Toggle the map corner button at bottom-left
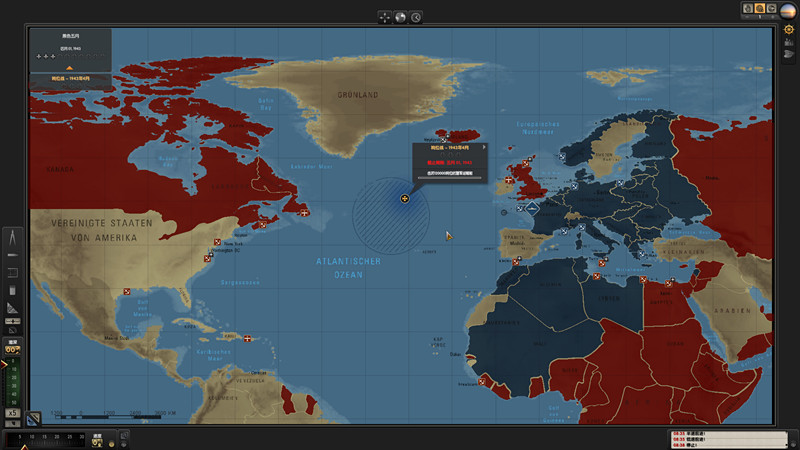800x450 pixels. [x=34, y=419]
